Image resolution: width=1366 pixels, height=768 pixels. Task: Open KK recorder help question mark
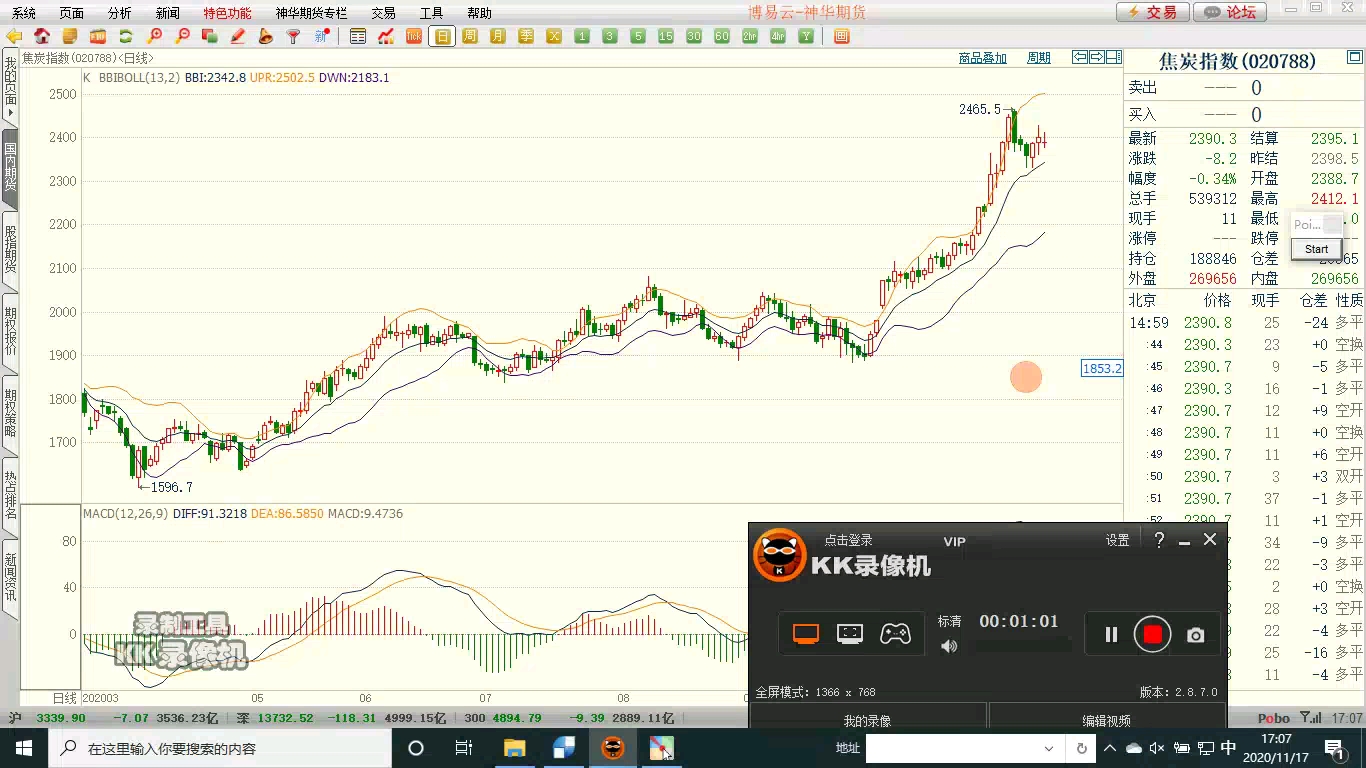pos(1159,540)
